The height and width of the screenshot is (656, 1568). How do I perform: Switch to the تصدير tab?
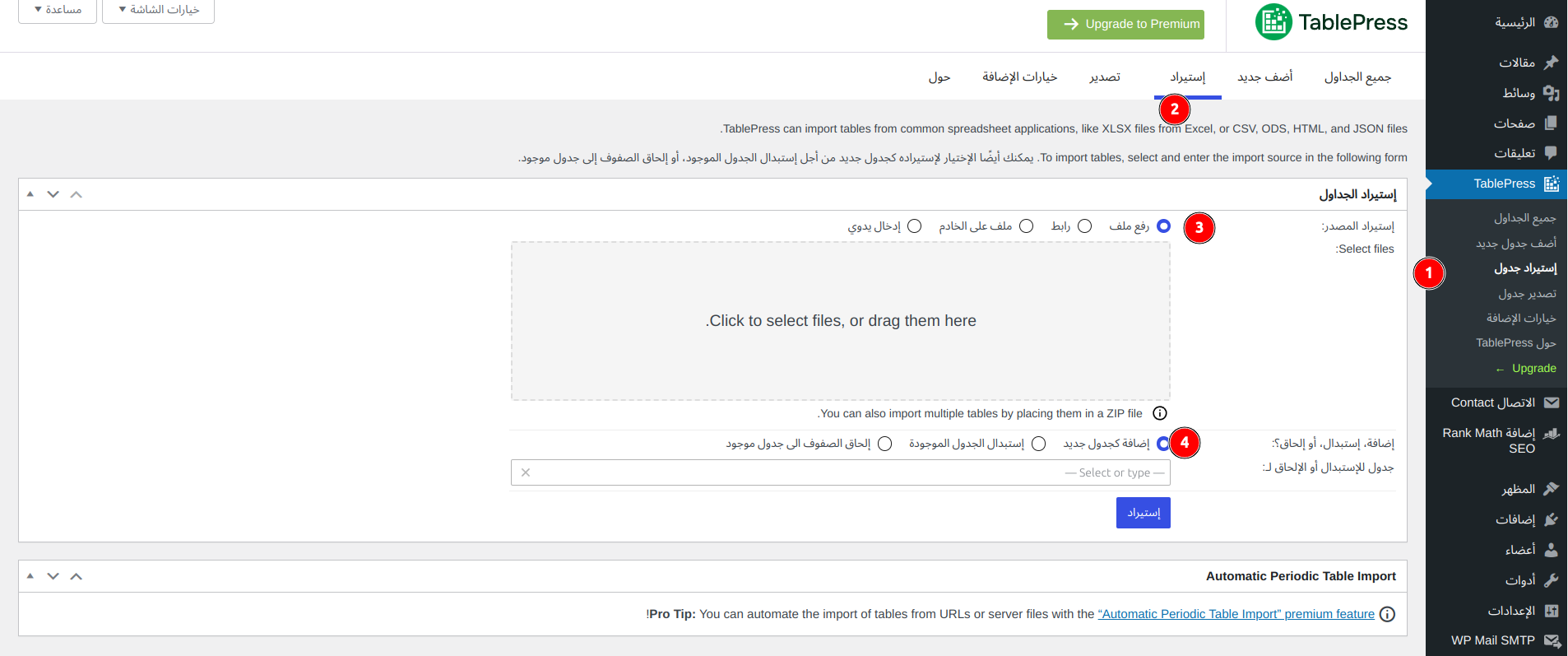(1105, 77)
